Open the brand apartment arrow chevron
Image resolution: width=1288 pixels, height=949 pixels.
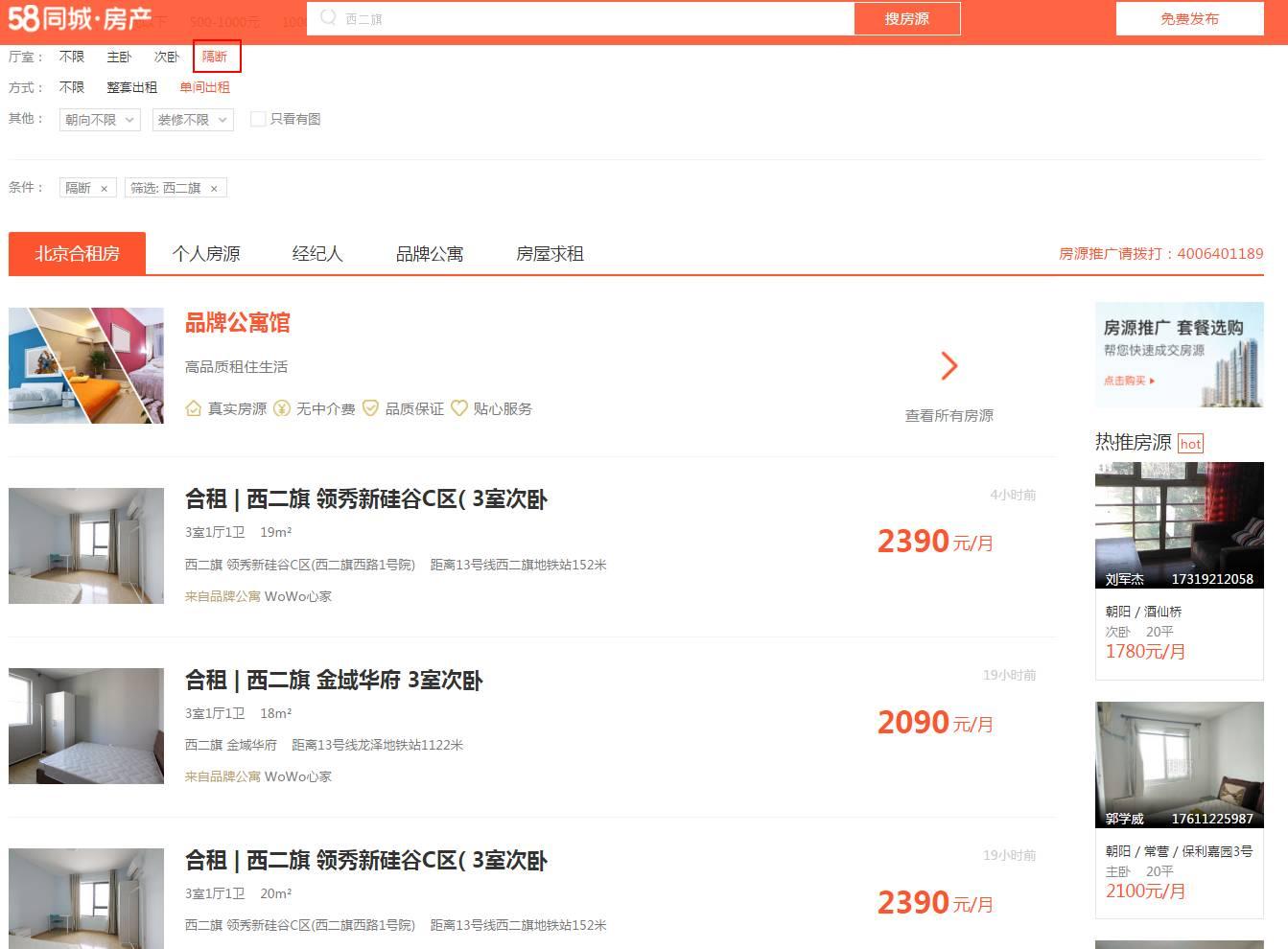tap(949, 365)
